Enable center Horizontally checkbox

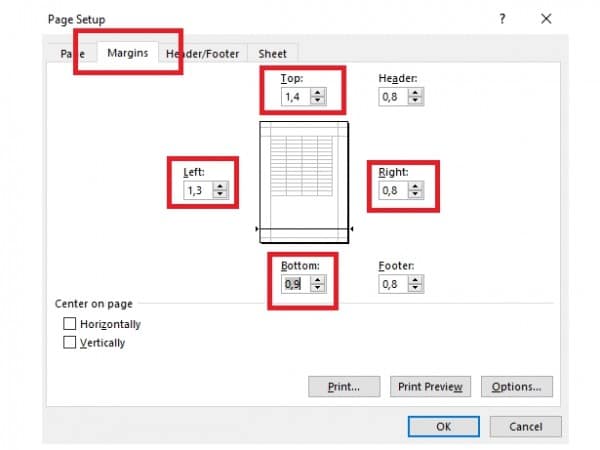69,324
